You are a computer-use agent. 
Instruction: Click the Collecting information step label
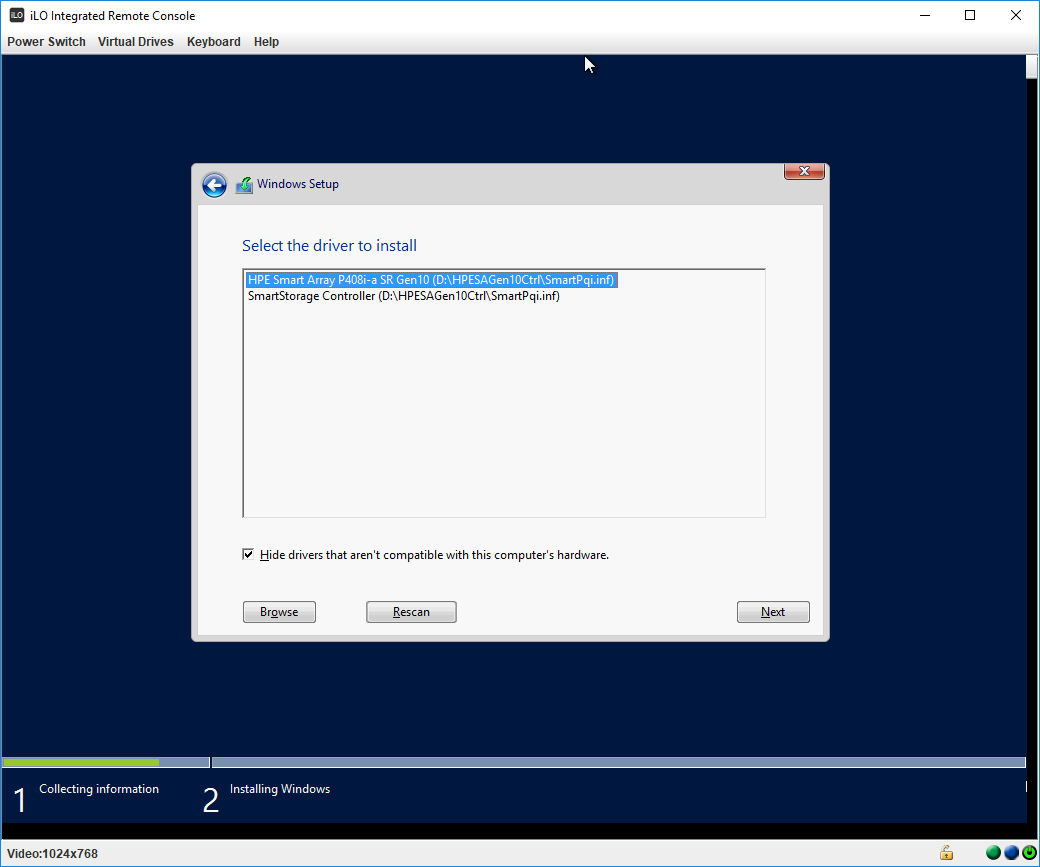[99, 789]
